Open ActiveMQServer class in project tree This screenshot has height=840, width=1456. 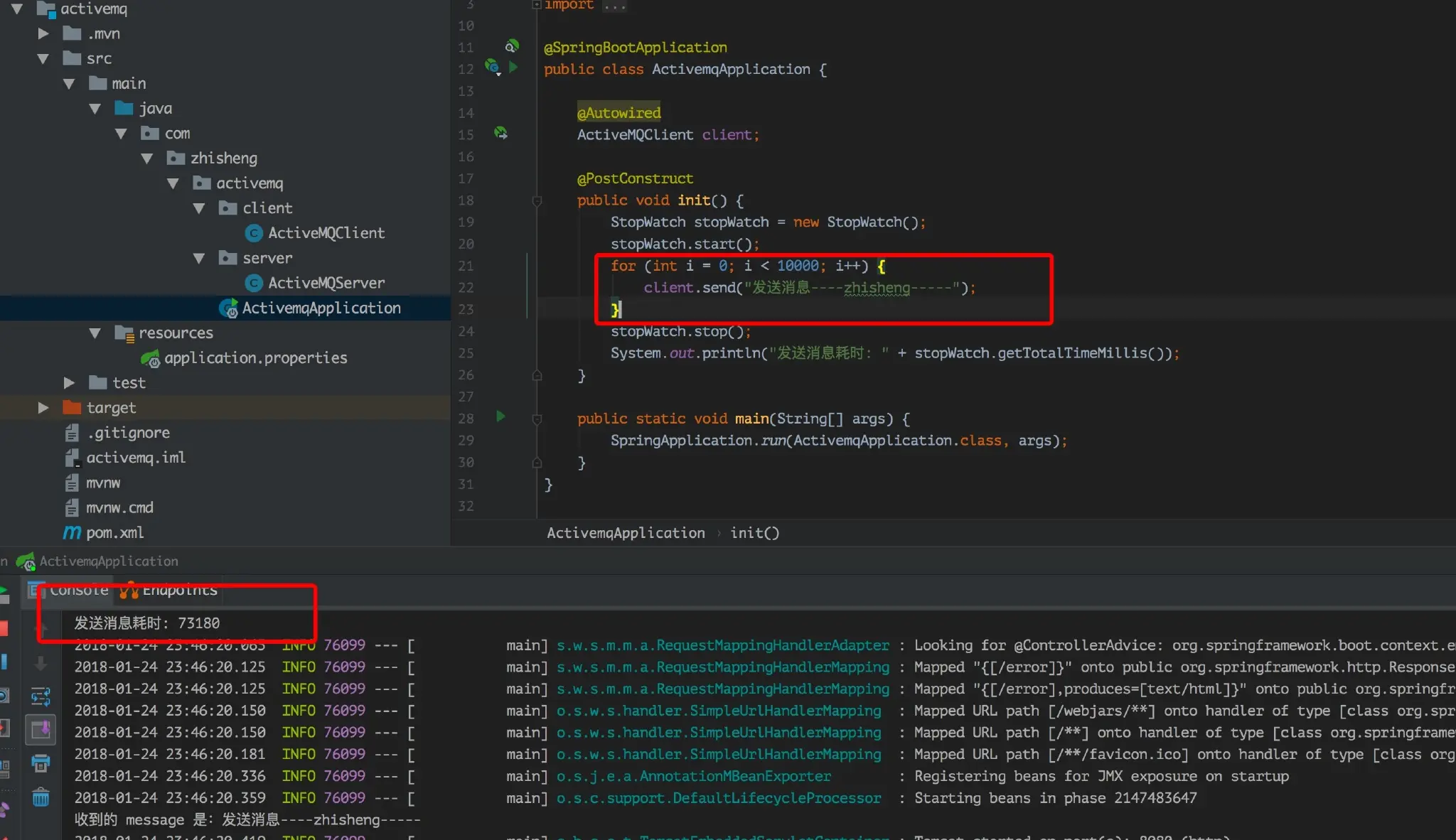pos(326,283)
